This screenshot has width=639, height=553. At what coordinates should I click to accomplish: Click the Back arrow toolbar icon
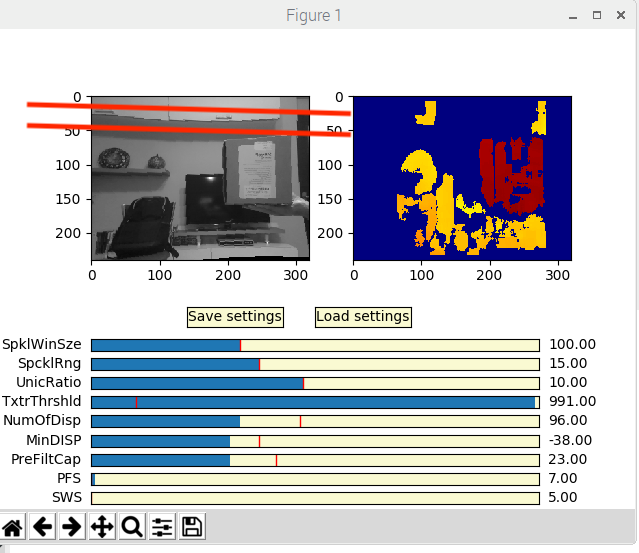(42, 527)
